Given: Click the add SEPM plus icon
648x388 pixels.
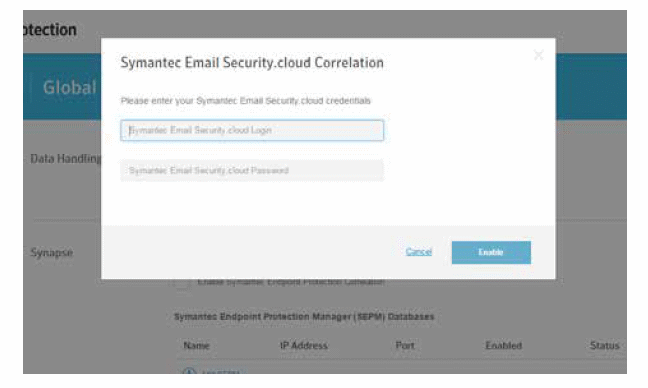Looking at the screenshot, I should [189, 371].
